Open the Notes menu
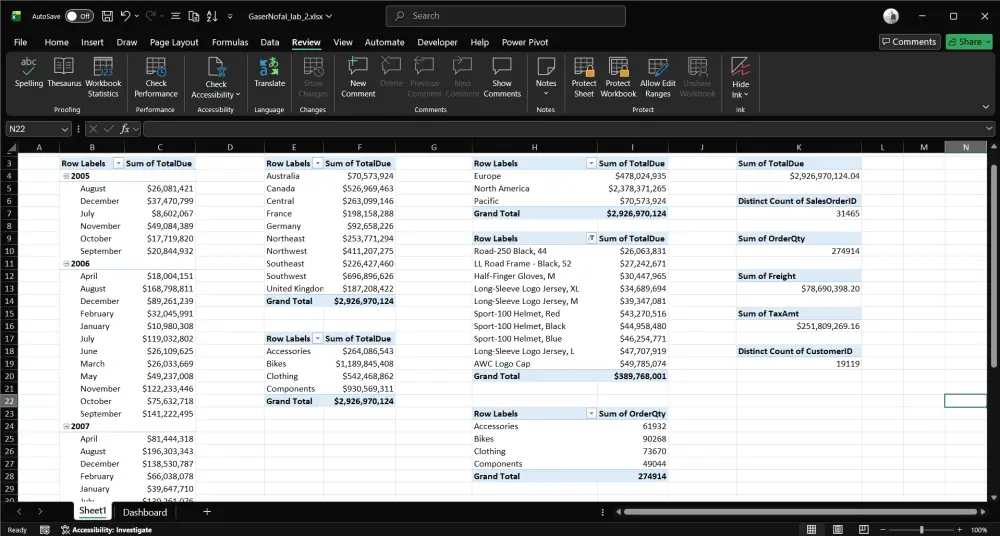Image resolution: width=1000 pixels, height=536 pixels. (546, 77)
